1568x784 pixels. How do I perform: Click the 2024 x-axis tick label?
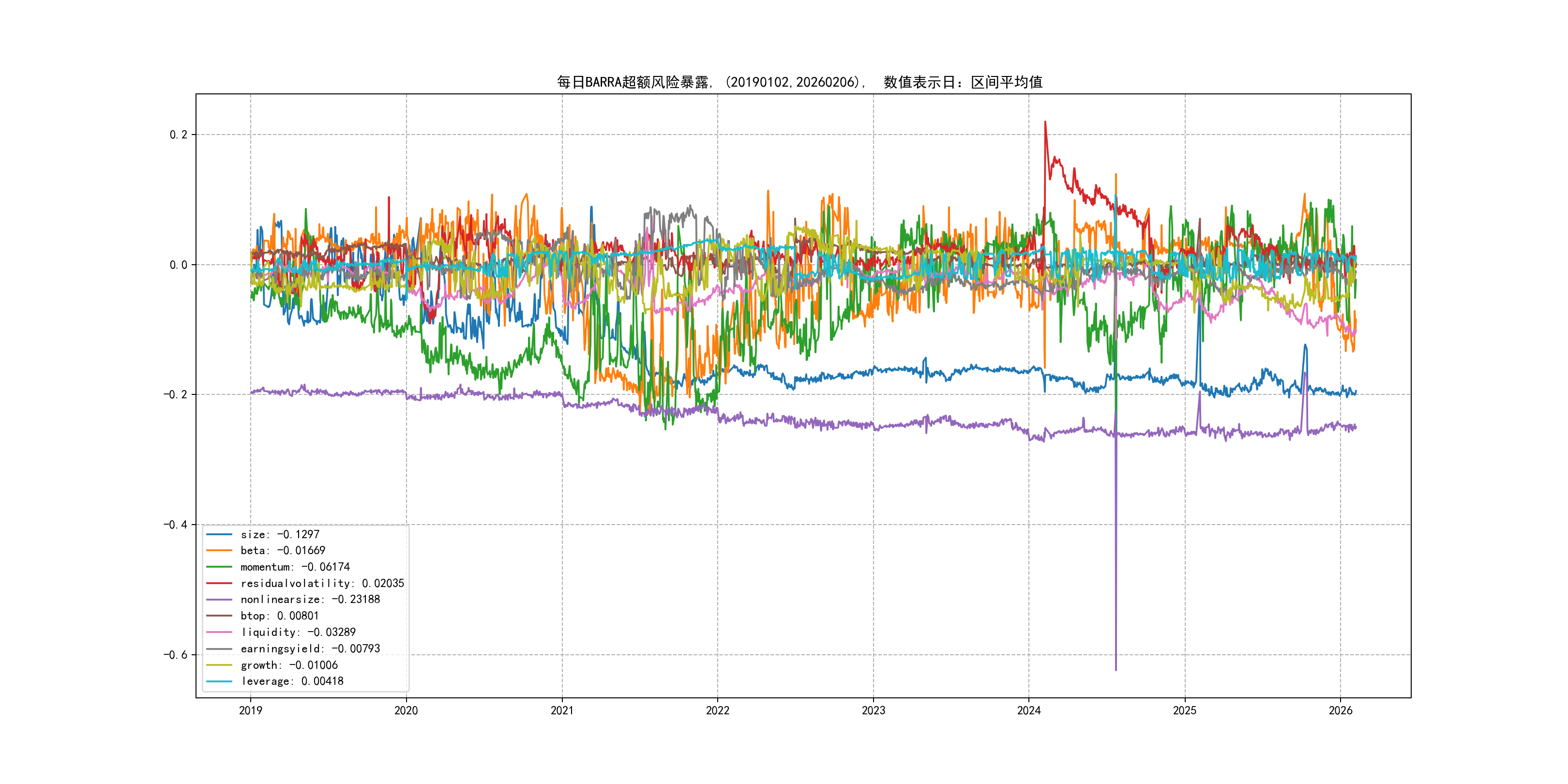pos(1029,711)
